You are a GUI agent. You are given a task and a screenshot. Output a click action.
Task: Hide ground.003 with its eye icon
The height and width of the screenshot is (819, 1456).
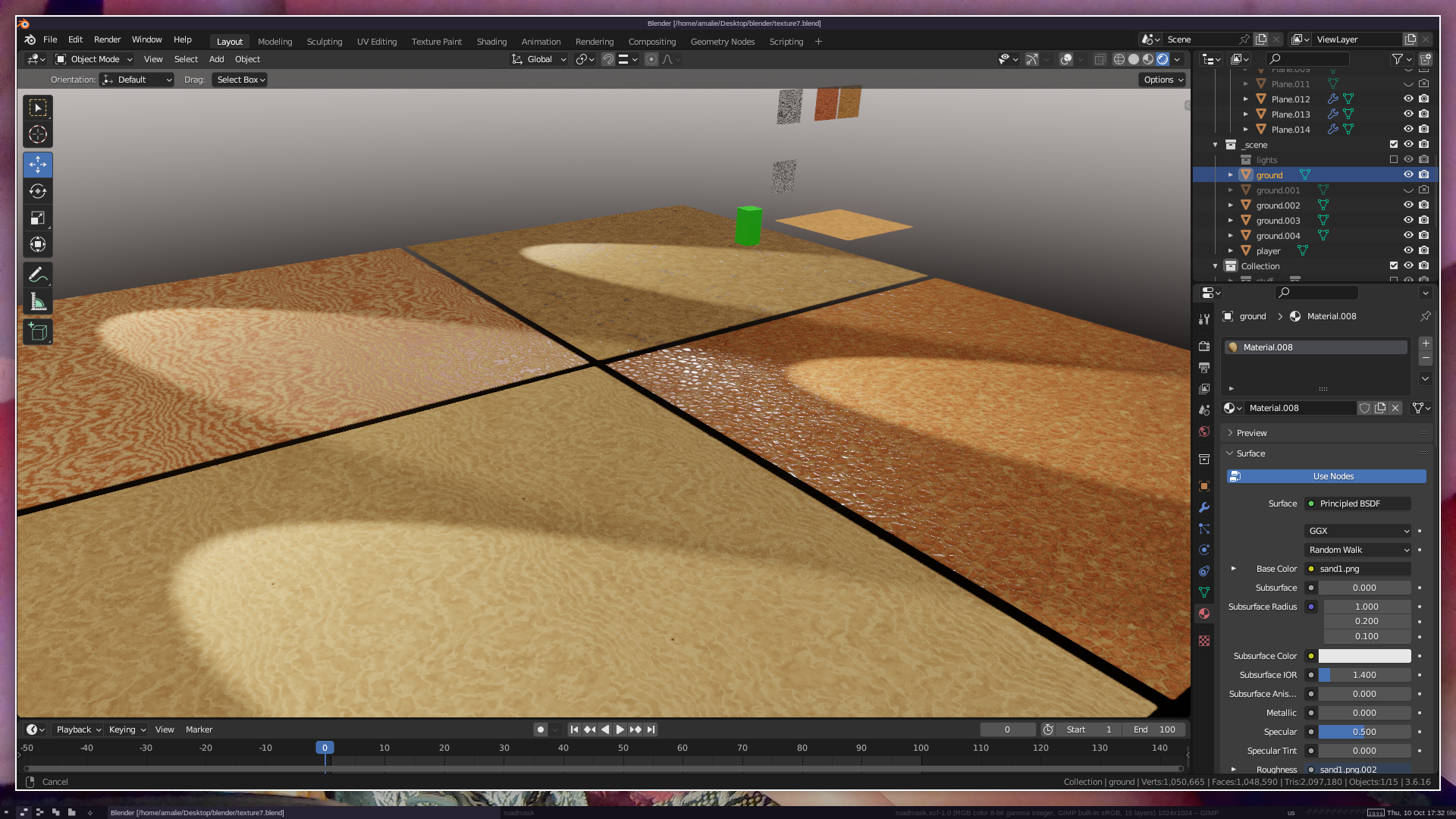click(1408, 221)
